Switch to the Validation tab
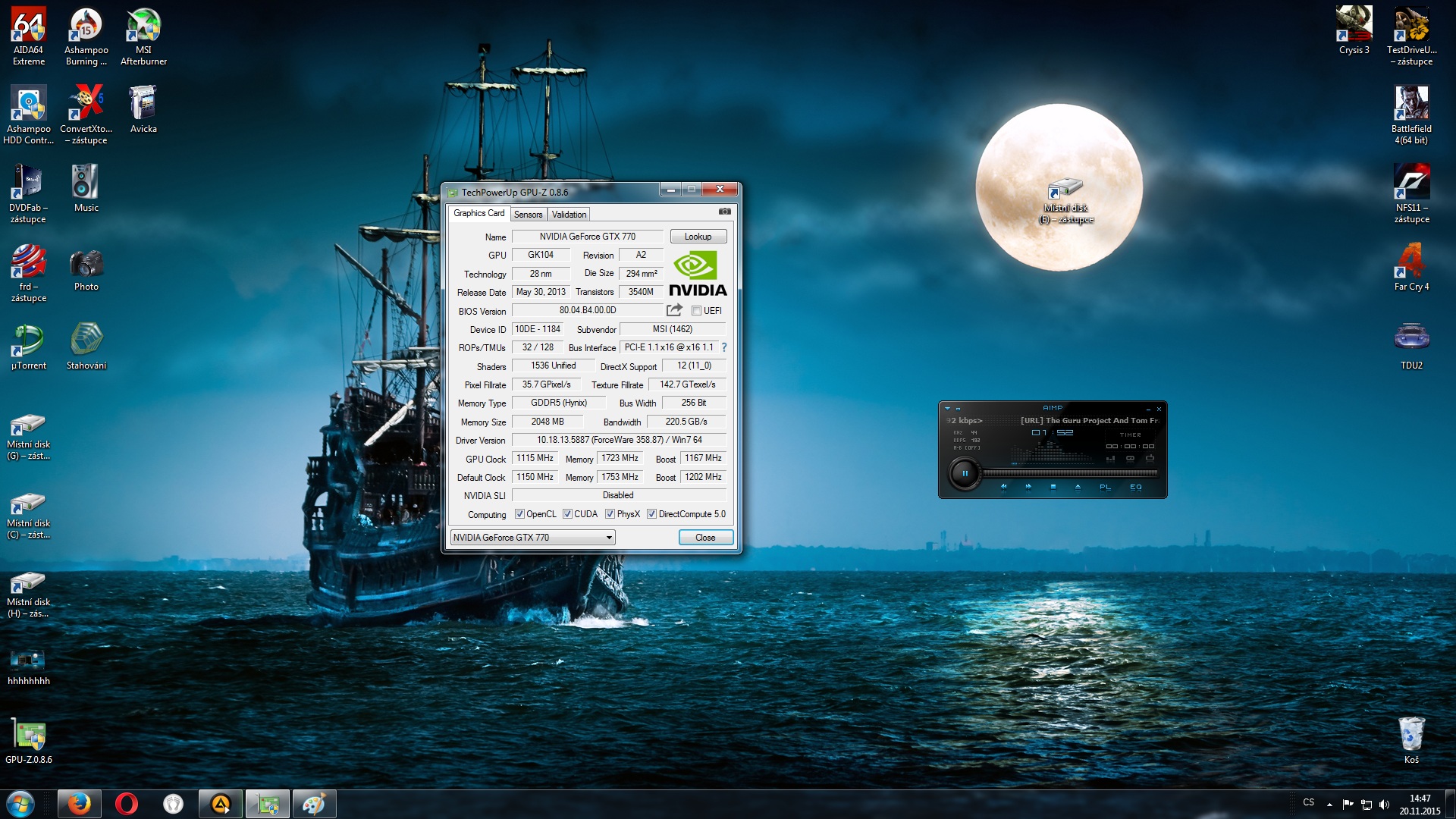The height and width of the screenshot is (819, 1456). pyautogui.click(x=569, y=215)
